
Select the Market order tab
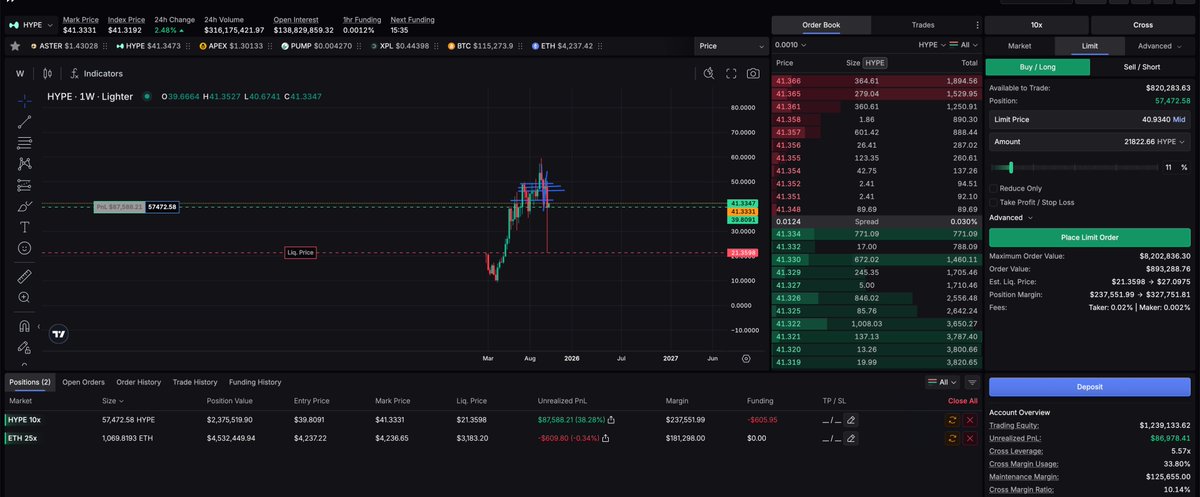1019,45
